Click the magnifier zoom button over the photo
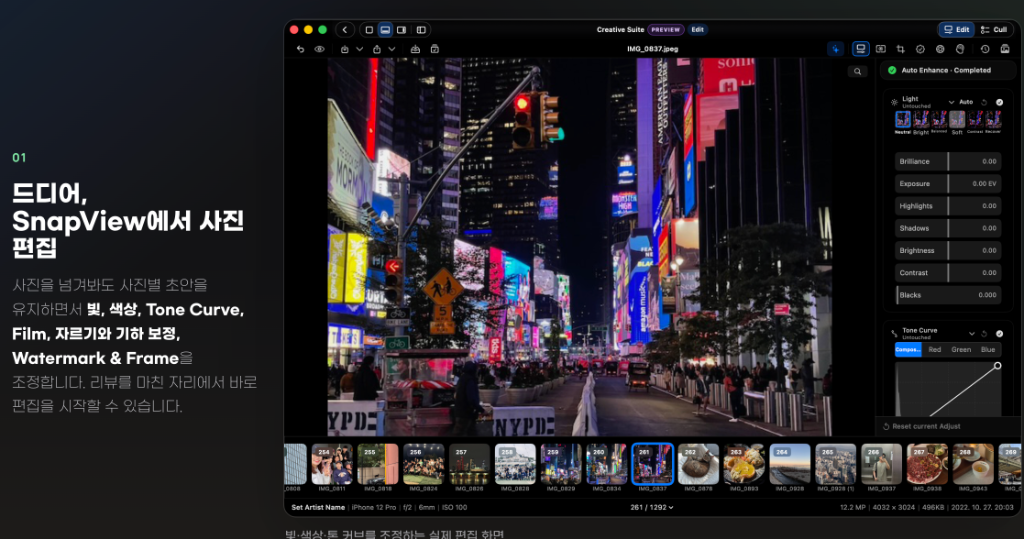 coord(857,72)
